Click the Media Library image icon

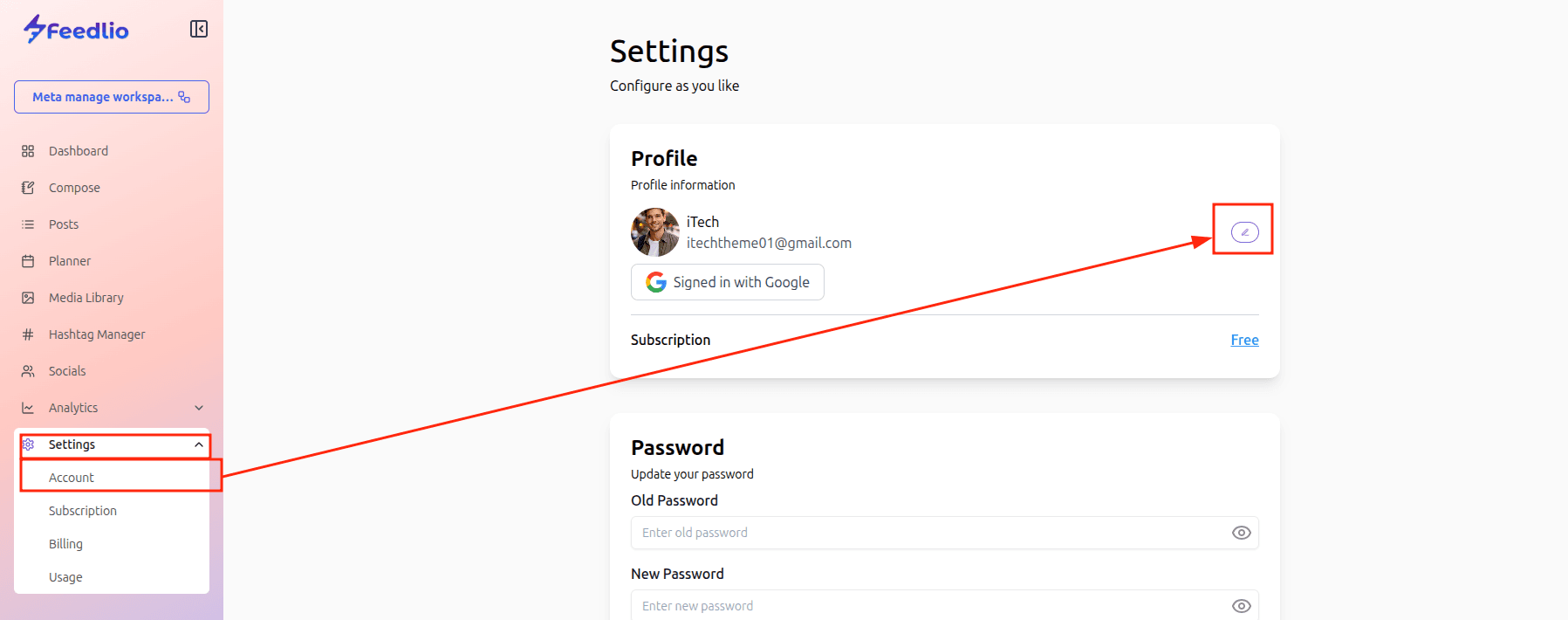click(x=28, y=298)
